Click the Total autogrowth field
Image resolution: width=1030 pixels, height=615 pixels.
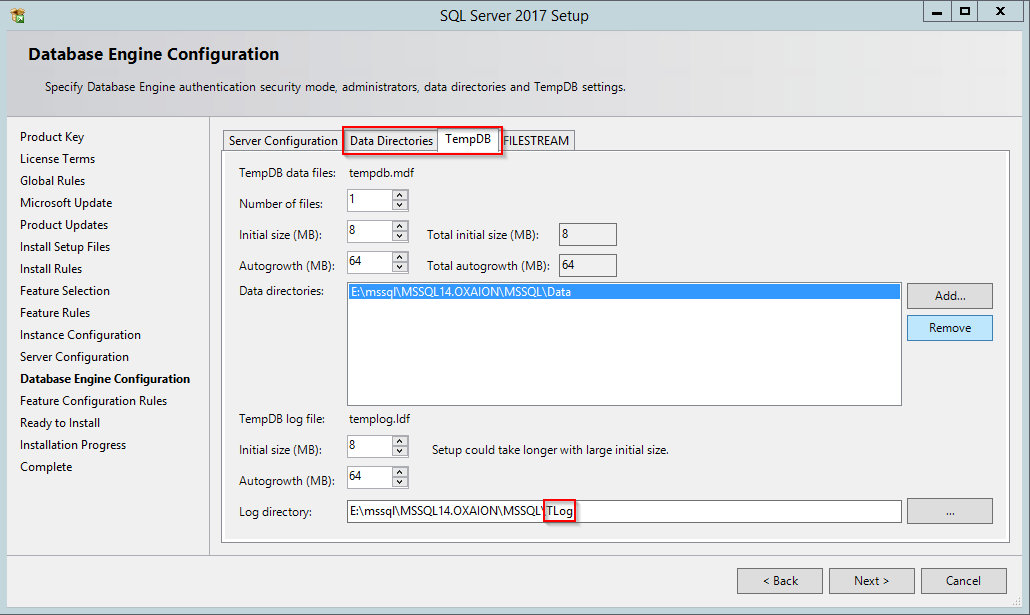tap(587, 265)
